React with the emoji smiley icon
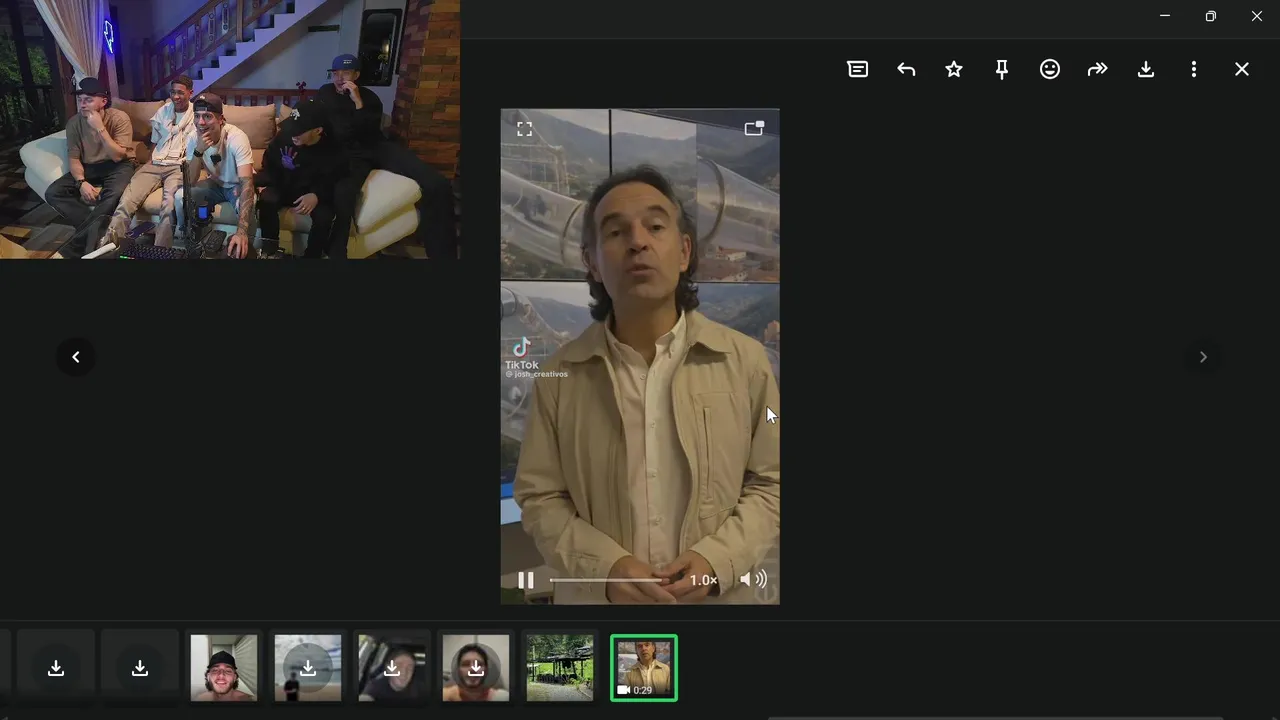 (x=1050, y=69)
